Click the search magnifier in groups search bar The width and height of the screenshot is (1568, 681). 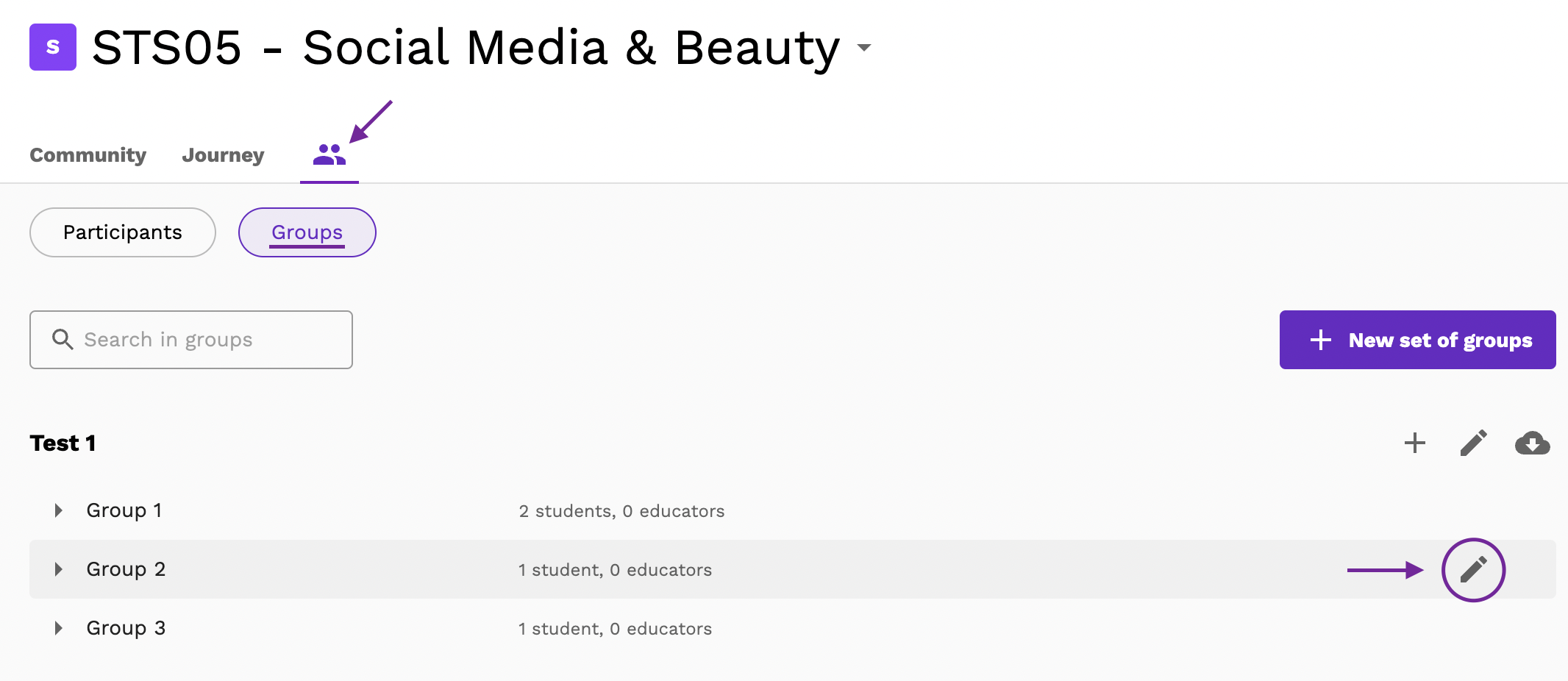(63, 339)
